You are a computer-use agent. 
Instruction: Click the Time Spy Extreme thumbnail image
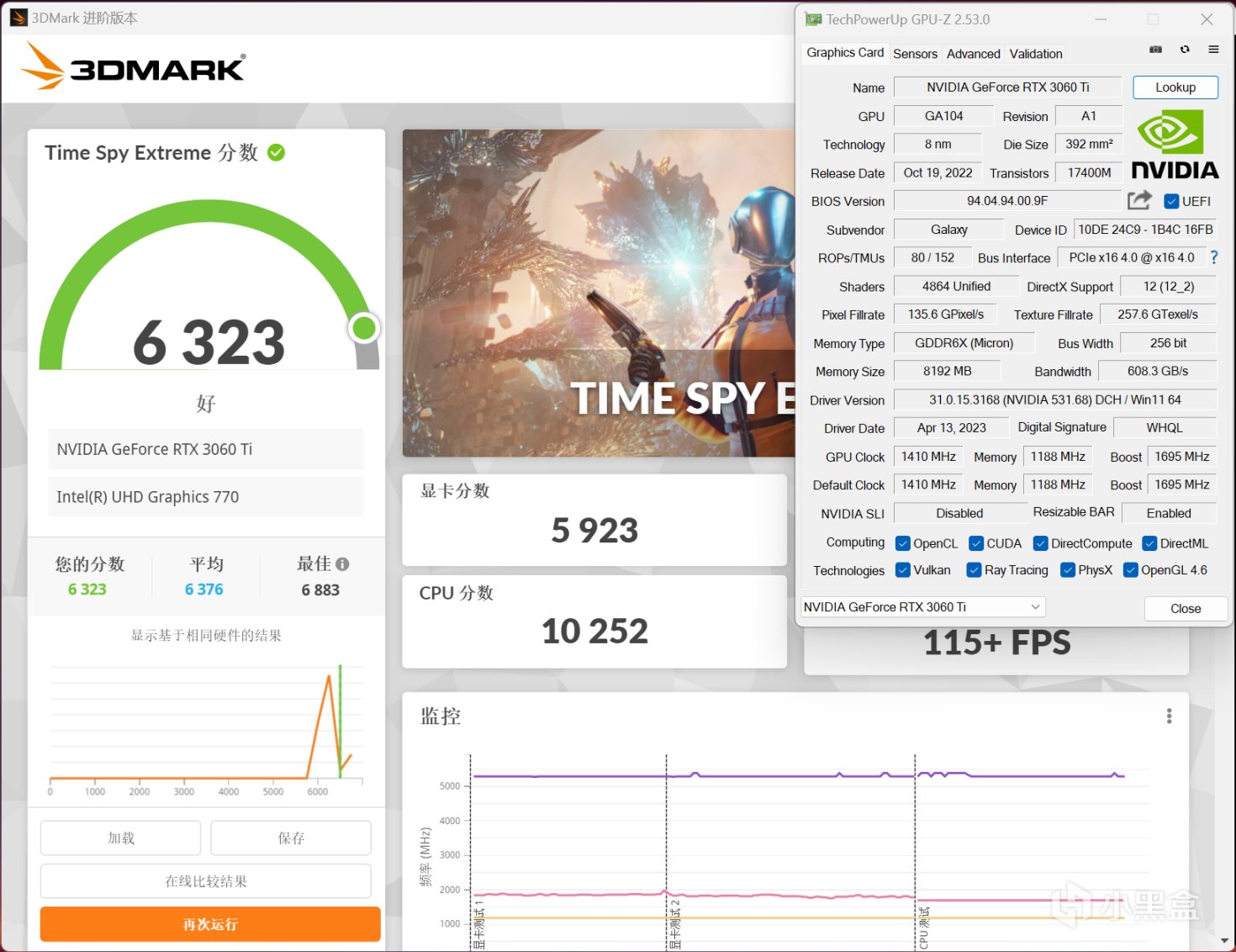599,293
